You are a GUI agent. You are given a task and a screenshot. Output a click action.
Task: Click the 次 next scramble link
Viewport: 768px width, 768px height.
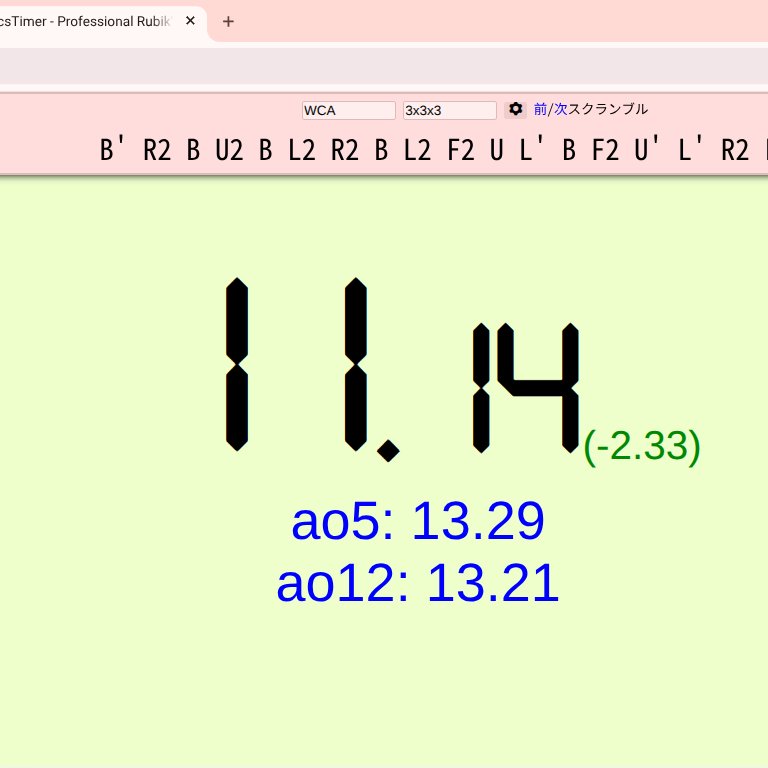pyautogui.click(x=560, y=109)
